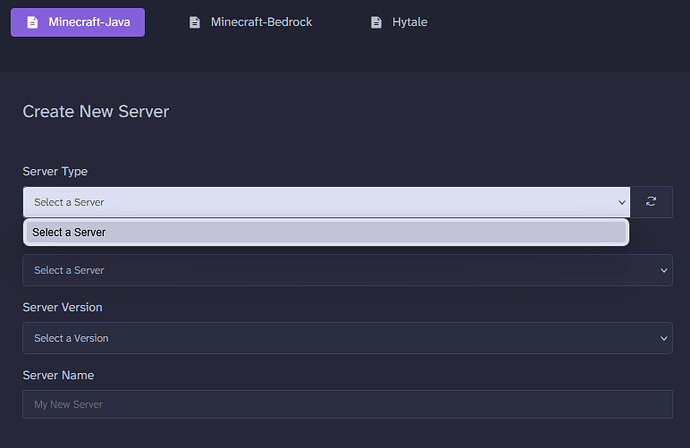Open the second 'Select a Server' dropdown
The height and width of the screenshot is (448, 690).
click(x=347, y=270)
